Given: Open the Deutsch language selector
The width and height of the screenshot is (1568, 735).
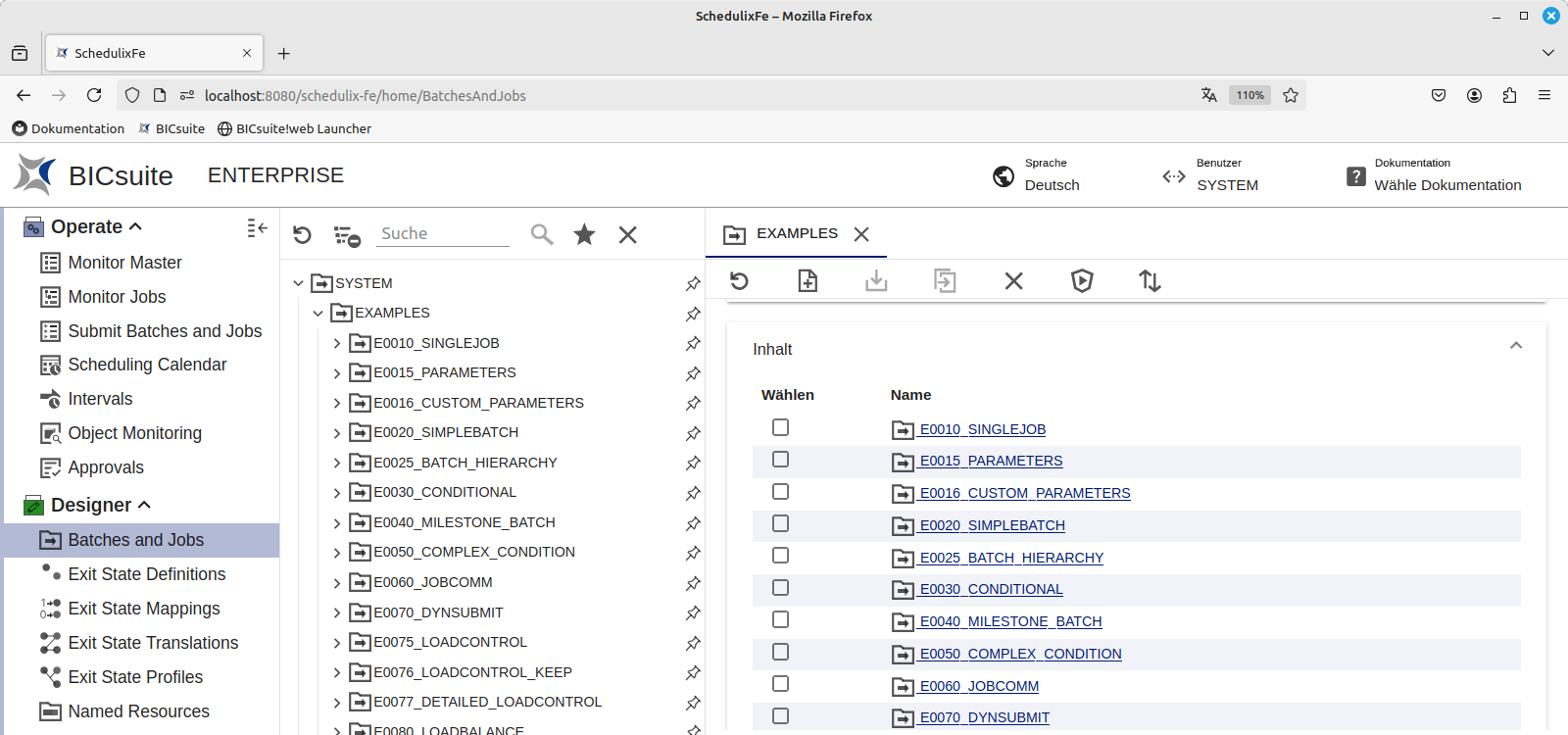Looking at the screenshot, I should (x=1053, y=185).
